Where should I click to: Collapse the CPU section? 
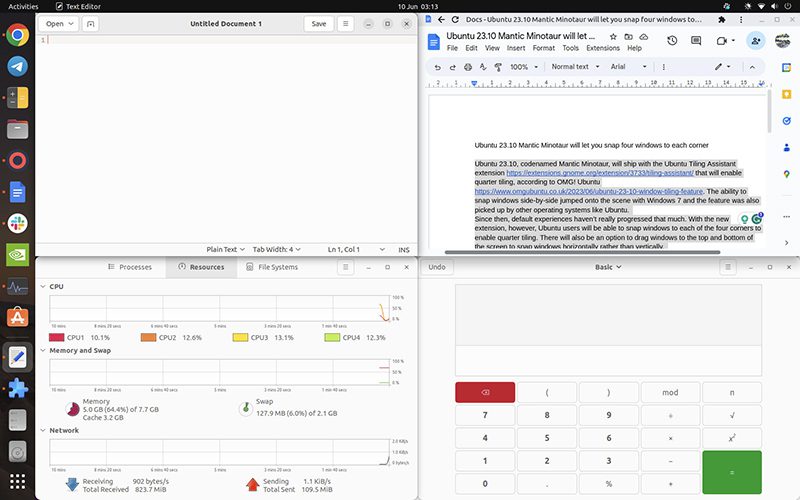point(43,287)
